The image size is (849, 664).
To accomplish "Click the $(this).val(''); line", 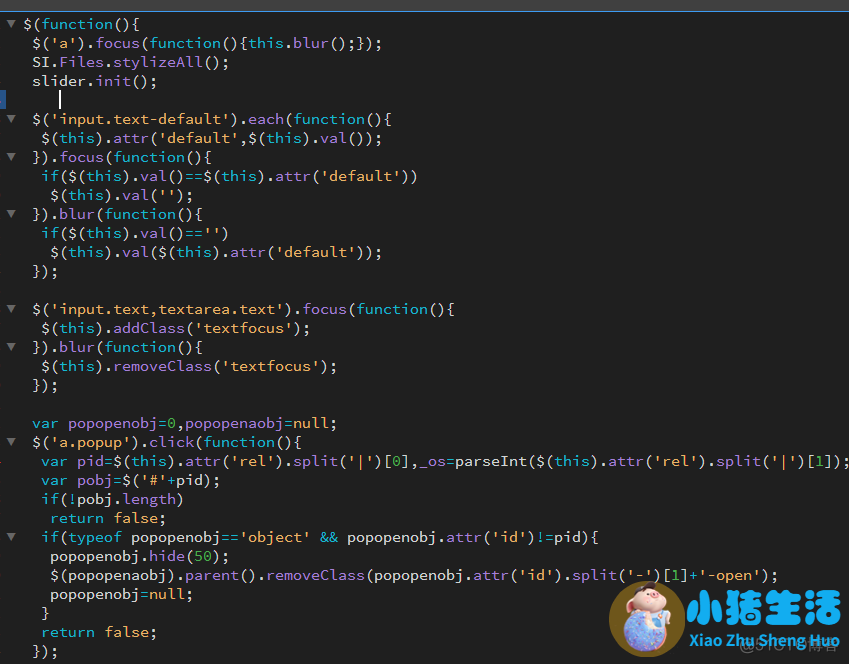I will pos(121,195).
